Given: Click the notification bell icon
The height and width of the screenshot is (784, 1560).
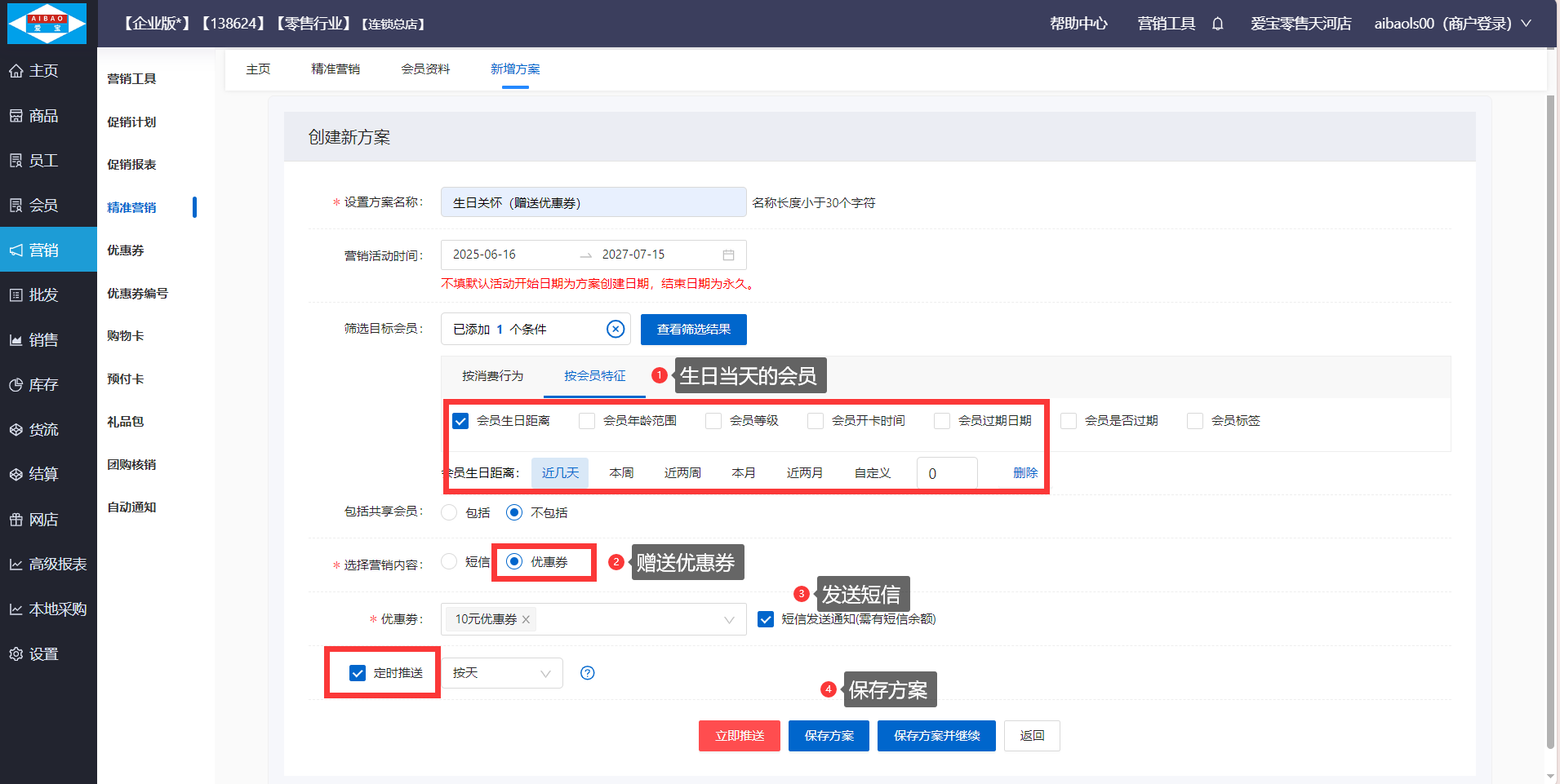Looking at the screenshot, I should (1217, 24).
